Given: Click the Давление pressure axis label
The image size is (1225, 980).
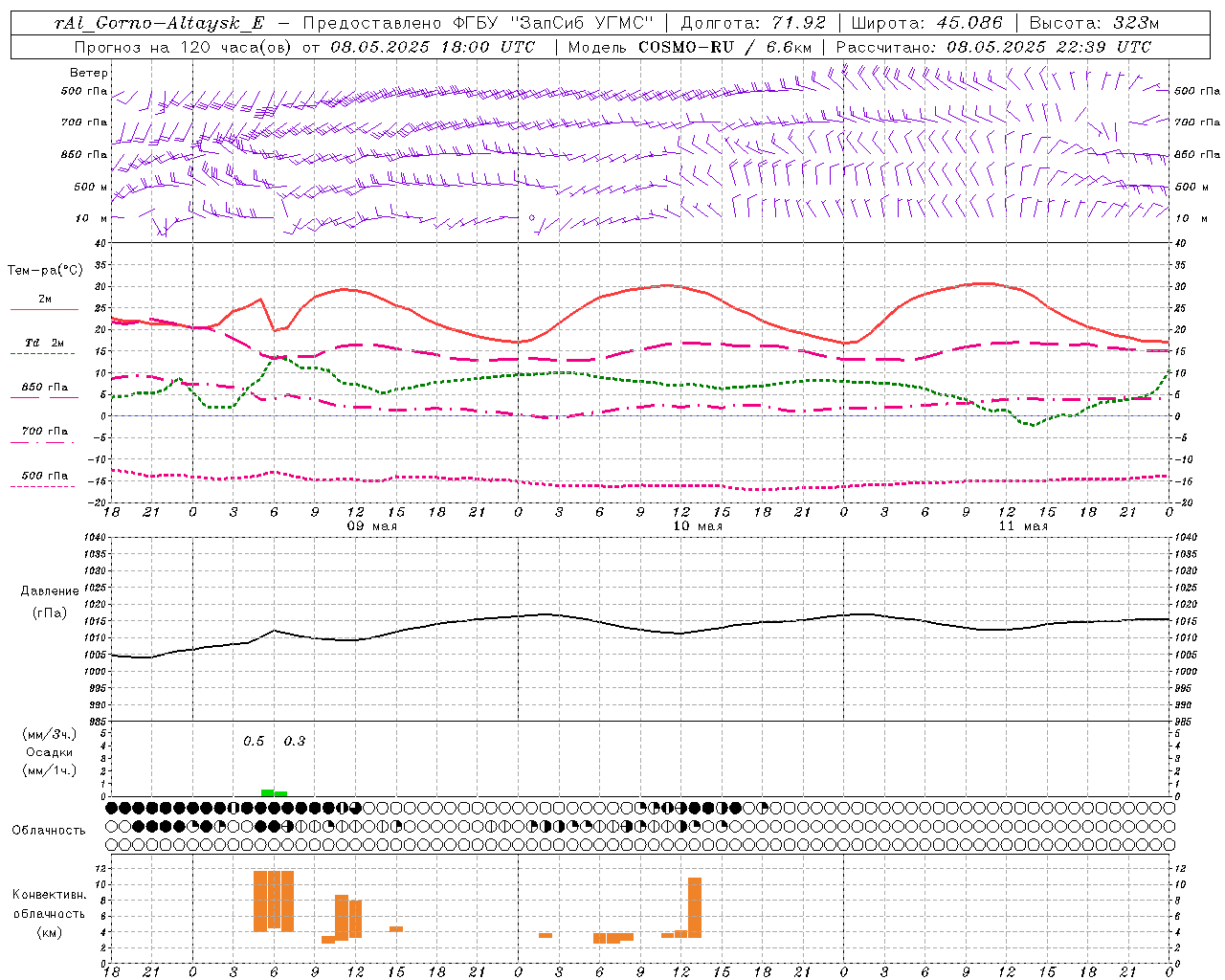Looking at the screenshot, I should coord(50,590).
